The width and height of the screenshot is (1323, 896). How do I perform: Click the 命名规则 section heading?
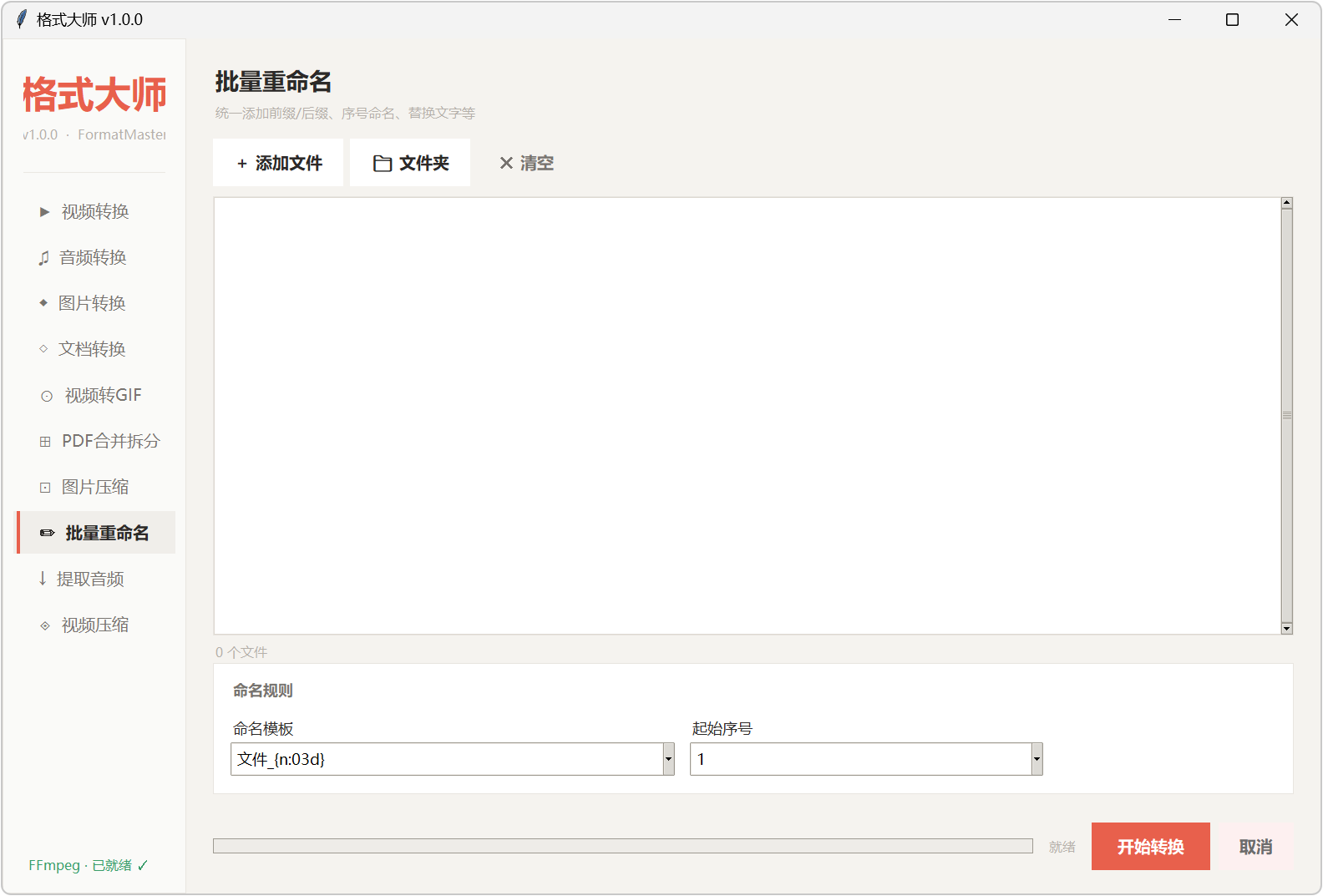pos(263,691)
